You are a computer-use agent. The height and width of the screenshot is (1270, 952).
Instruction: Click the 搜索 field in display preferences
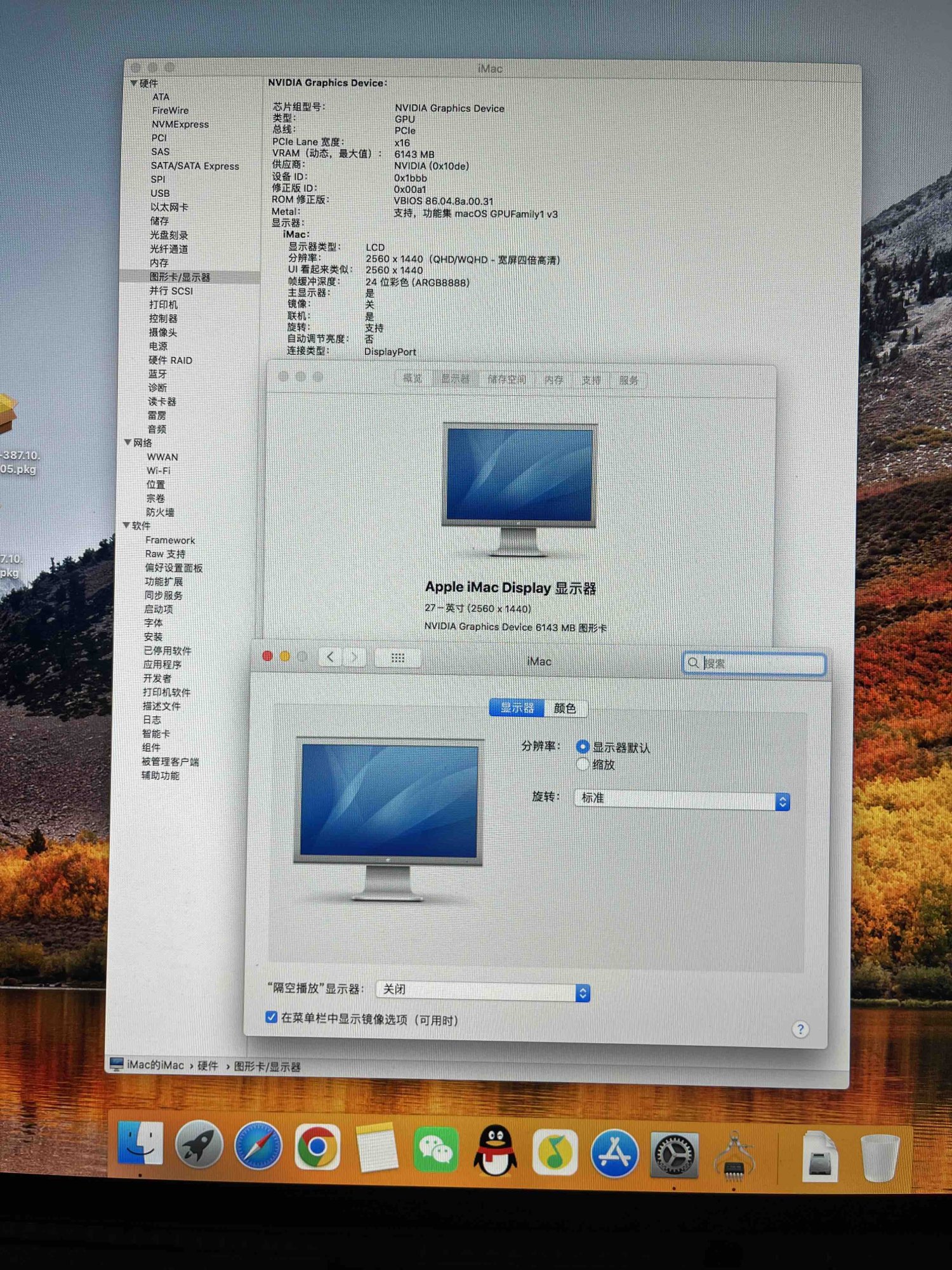click(x=754, y=664)
